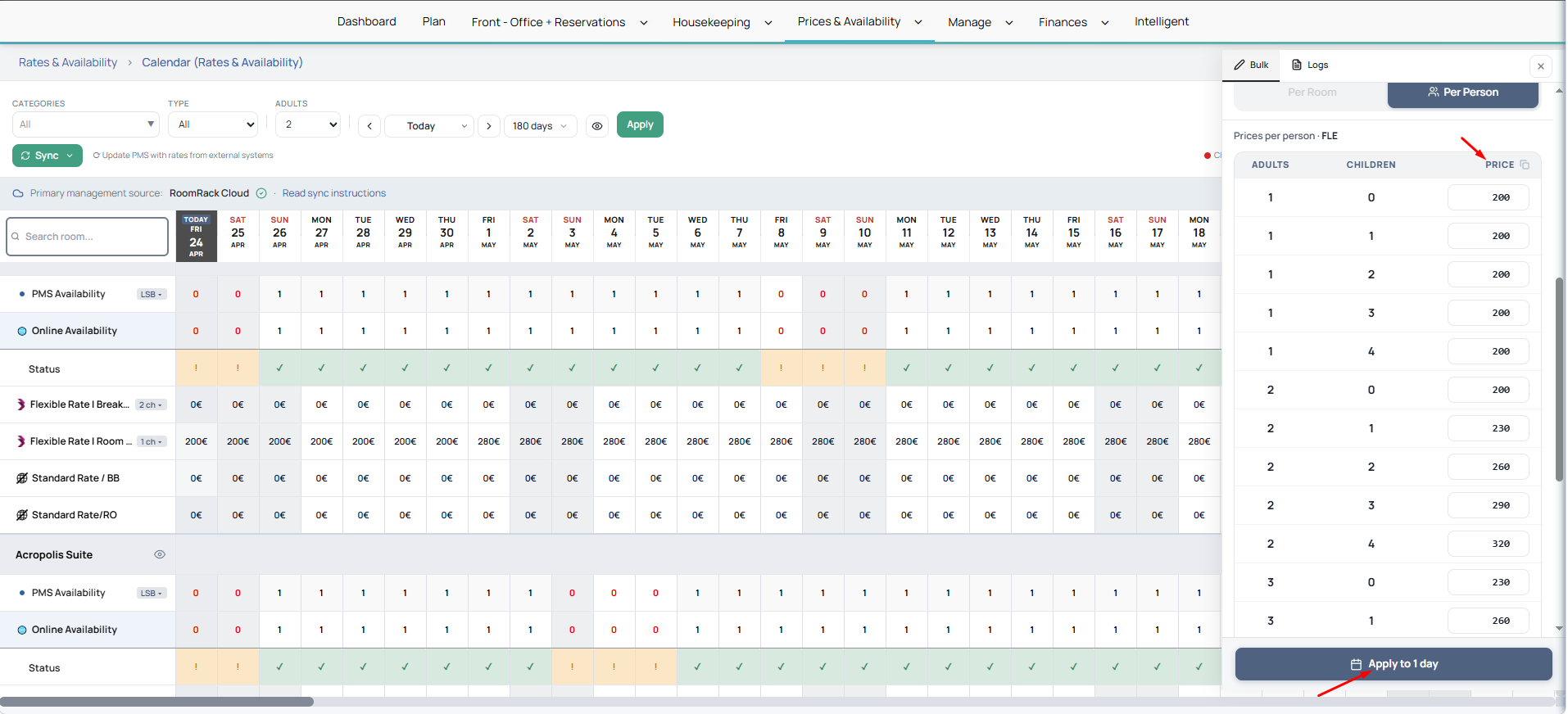Click the copy icon beside PRICE header
This screenshot has height=714, width=1568.
coord(1525,165)
